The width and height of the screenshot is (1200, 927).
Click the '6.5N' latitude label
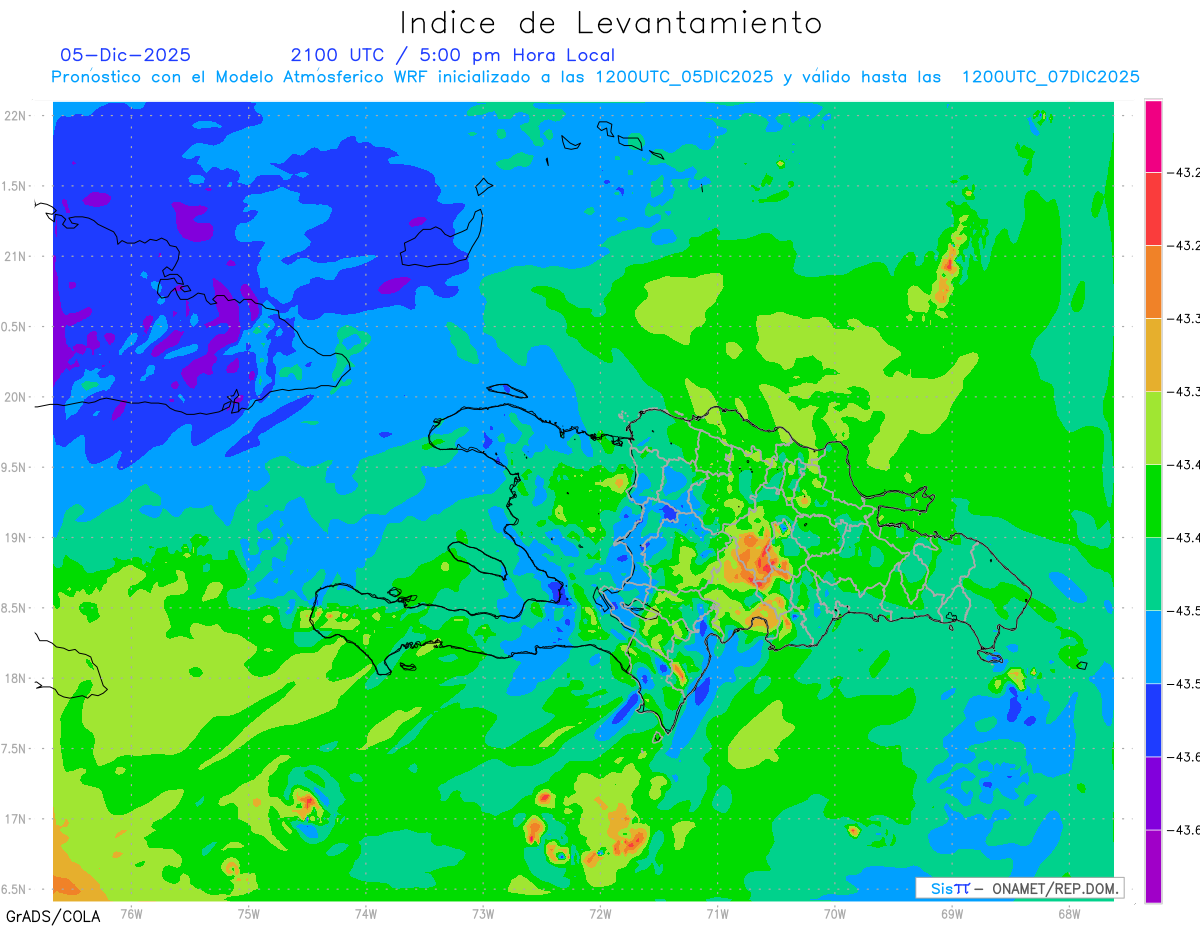(15, 890)
